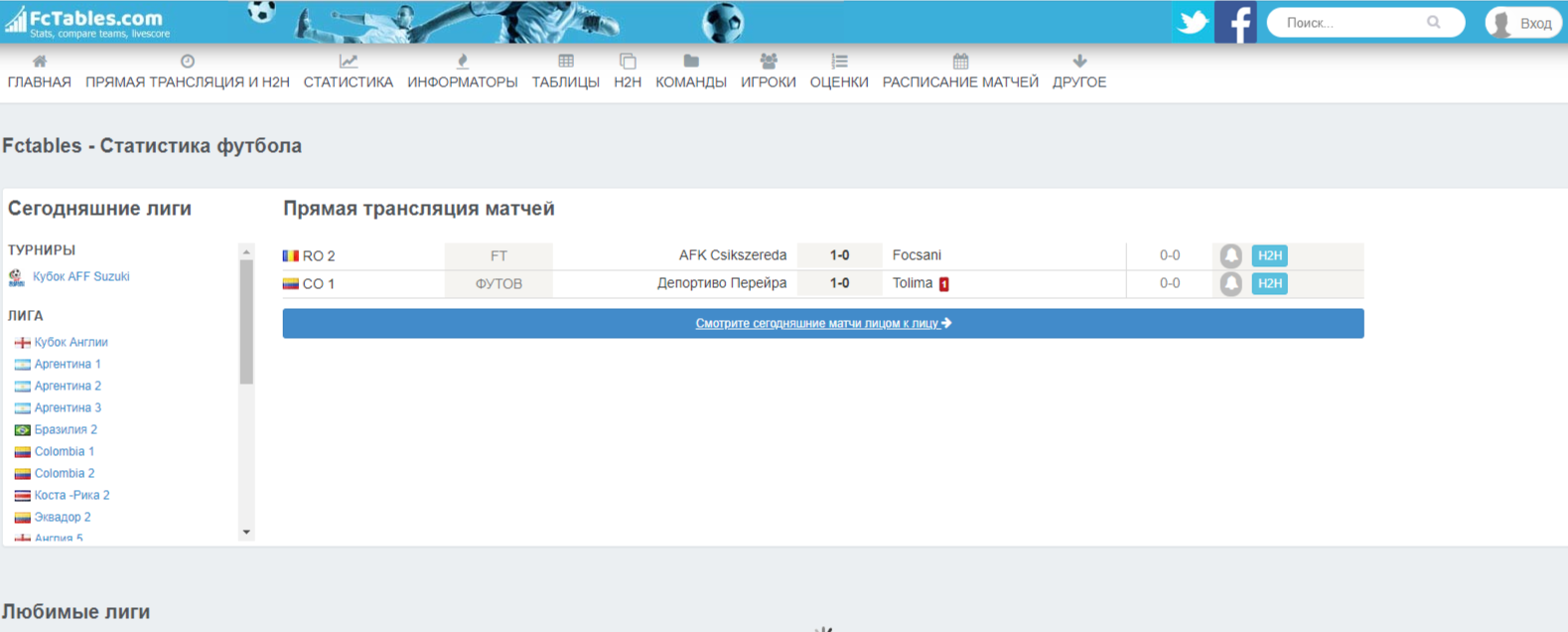The image size is (1568, 632).
Task: Open ПРЯМАЯ ТРАНСЛЯЦИЯ И H2H menu
Action: 188,82
